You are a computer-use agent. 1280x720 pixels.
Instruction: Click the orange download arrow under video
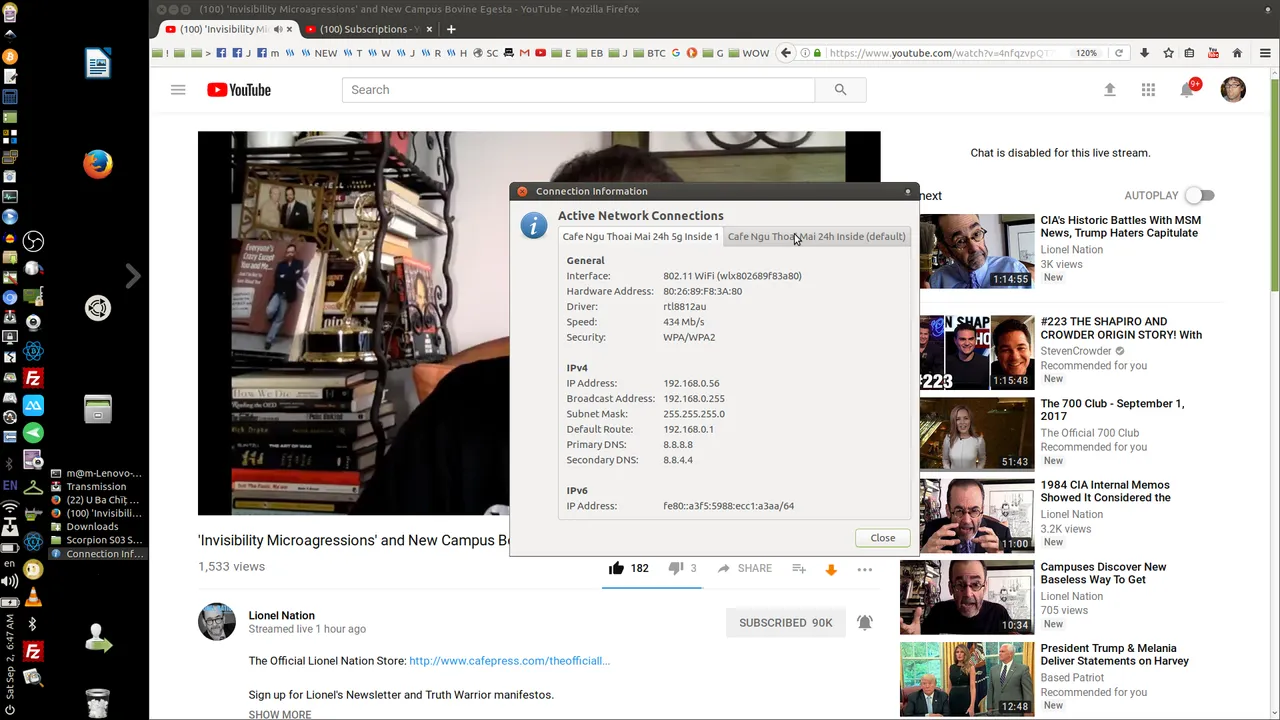(830, 569)
